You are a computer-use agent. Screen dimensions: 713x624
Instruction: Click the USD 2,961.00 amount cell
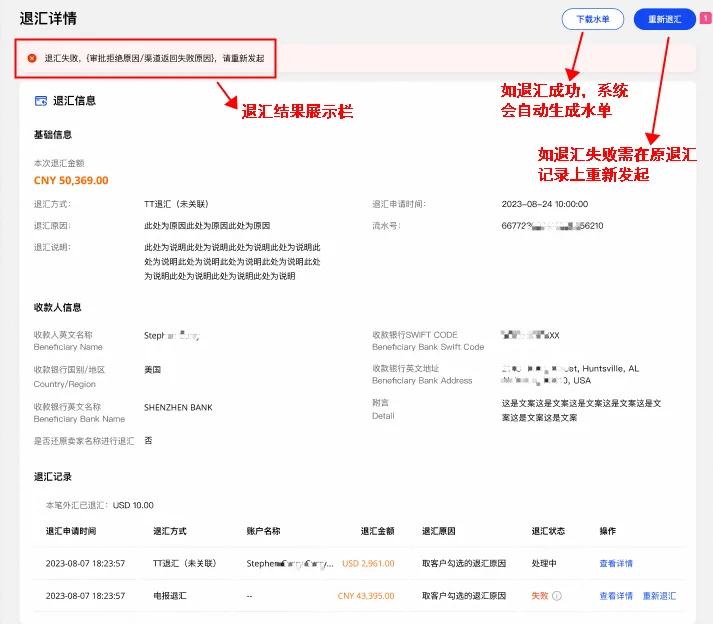pyautogui.click(x=368, y=564)
